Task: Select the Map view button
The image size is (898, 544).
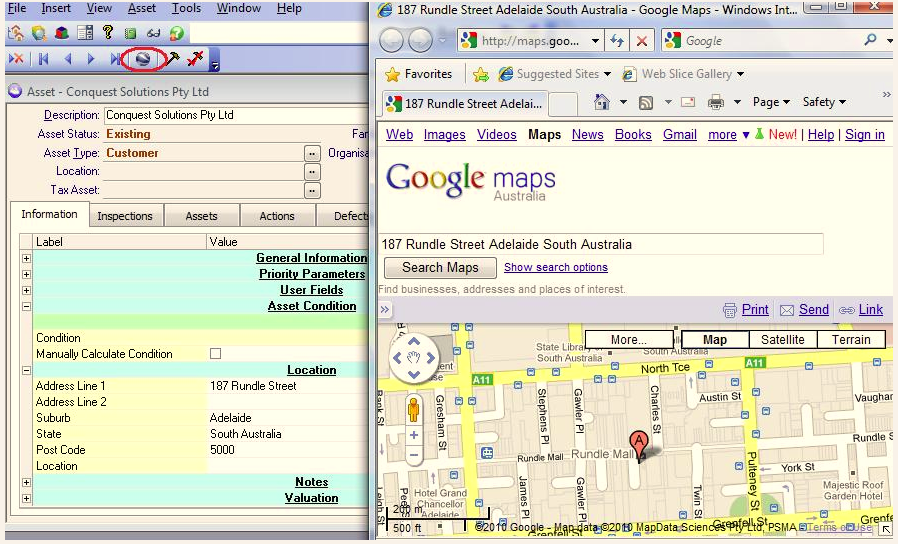Action: click(715, 340)
